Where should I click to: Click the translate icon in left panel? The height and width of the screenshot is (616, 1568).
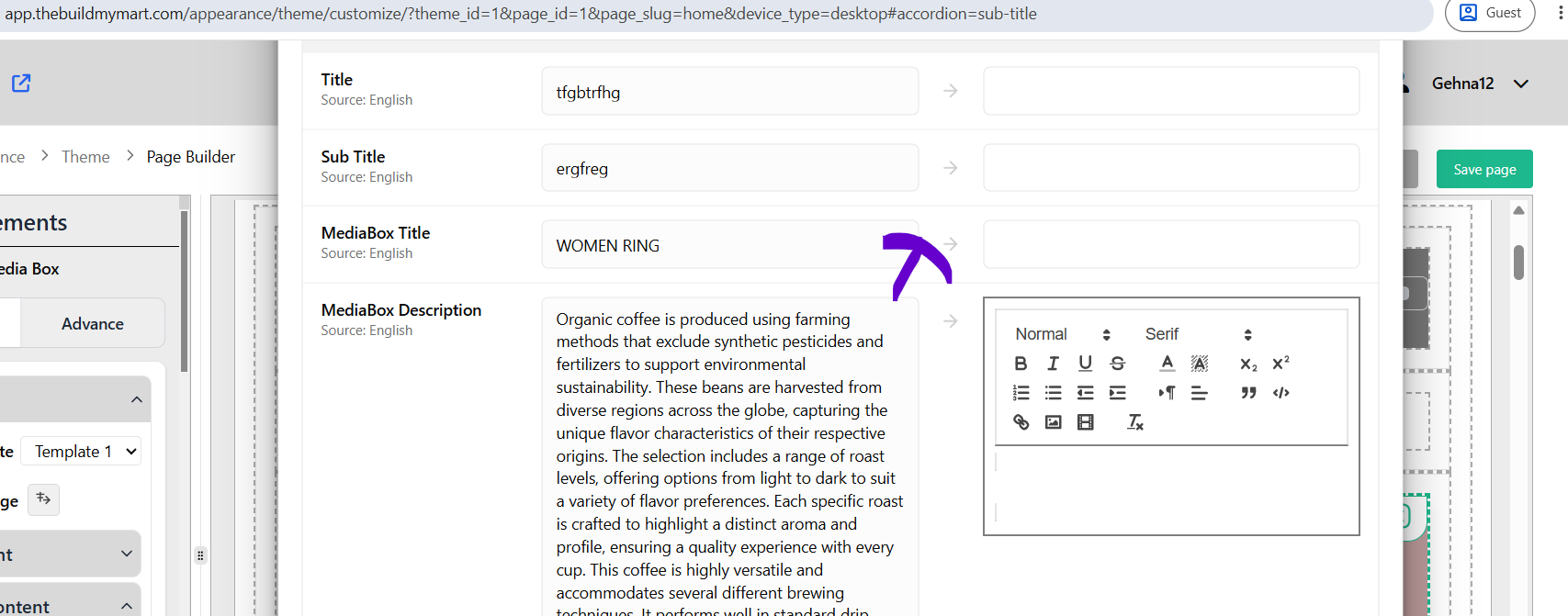(43, 499)
